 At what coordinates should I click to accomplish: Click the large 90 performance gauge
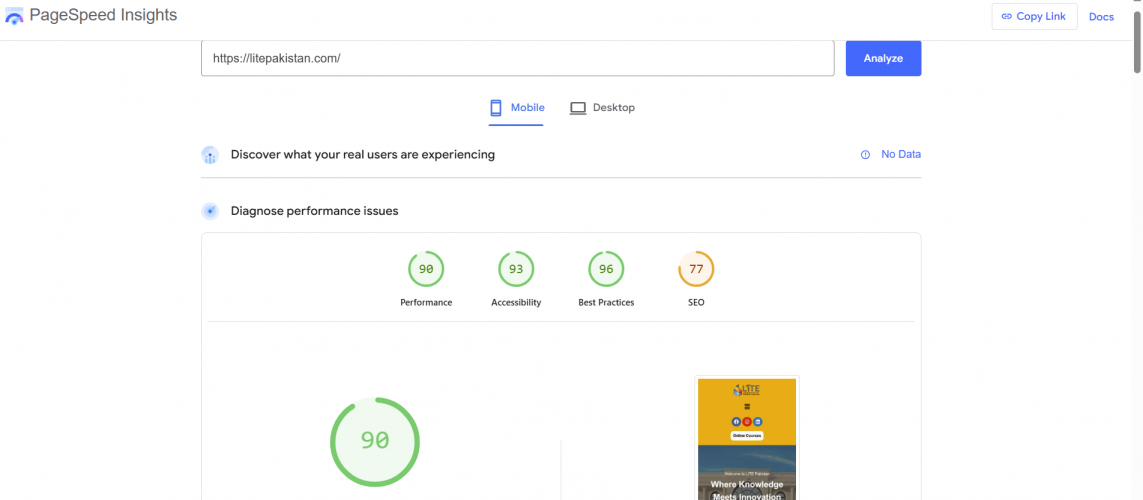(375, 441)
